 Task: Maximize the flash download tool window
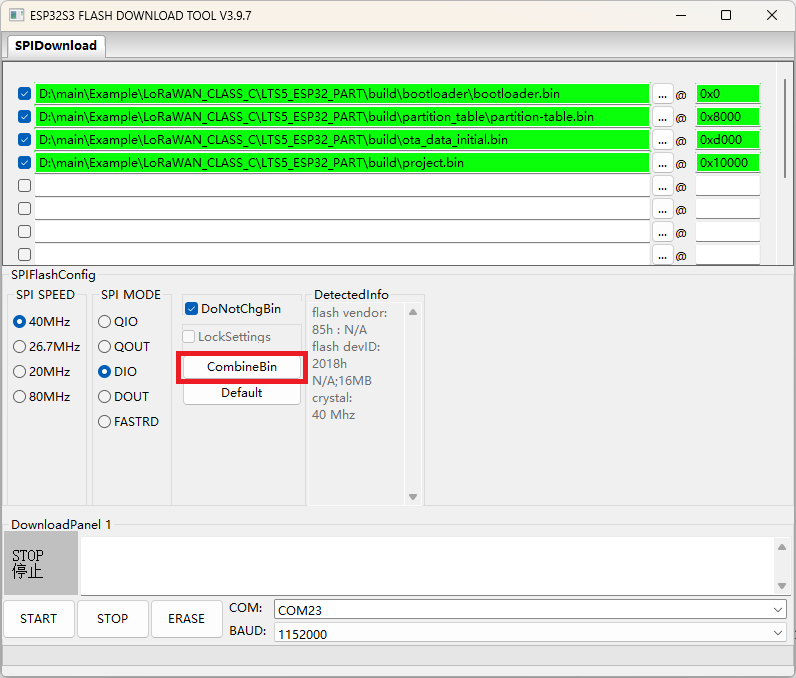point(726,15)
